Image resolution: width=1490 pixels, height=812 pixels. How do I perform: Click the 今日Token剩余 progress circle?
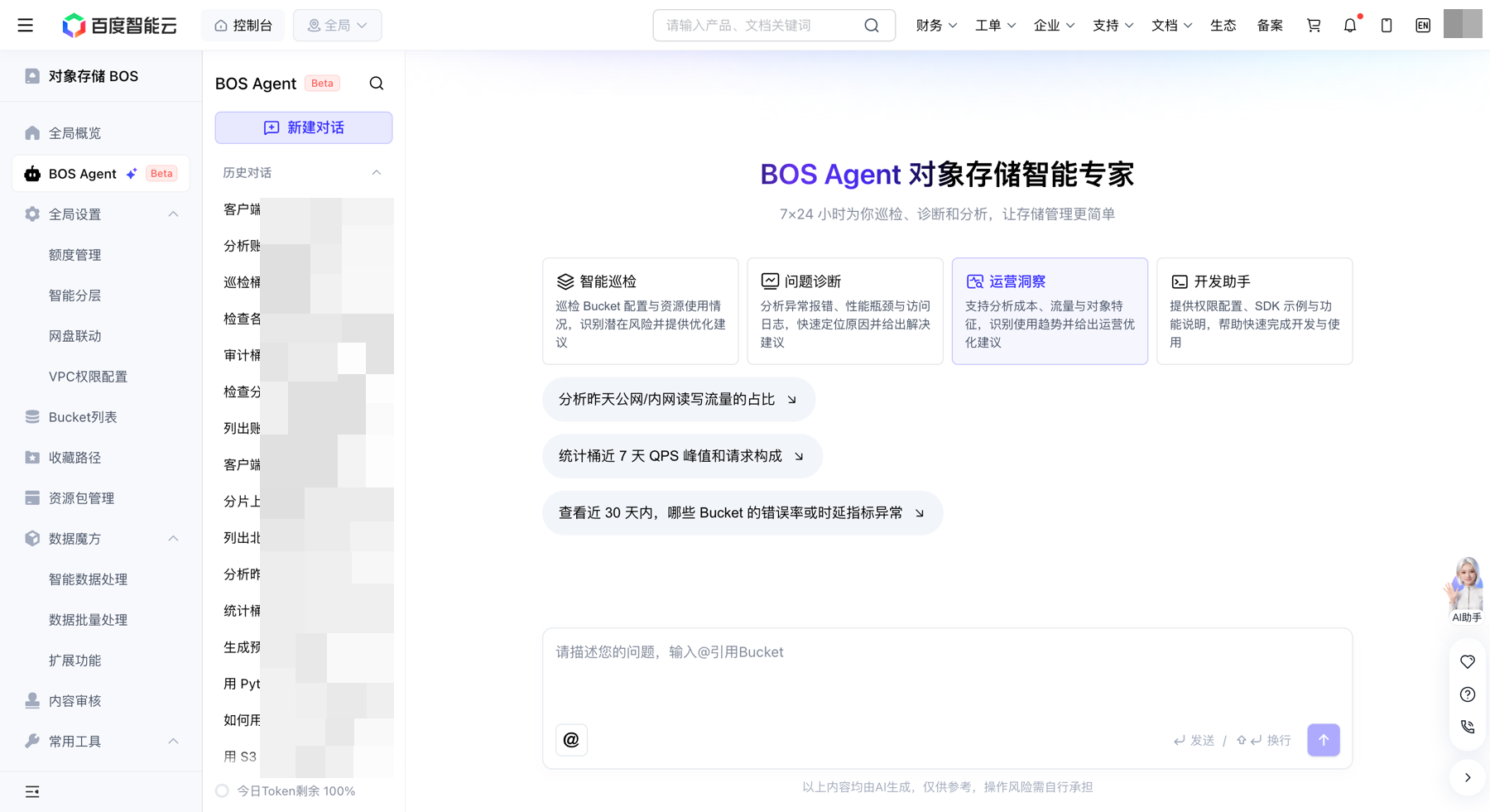222,791
